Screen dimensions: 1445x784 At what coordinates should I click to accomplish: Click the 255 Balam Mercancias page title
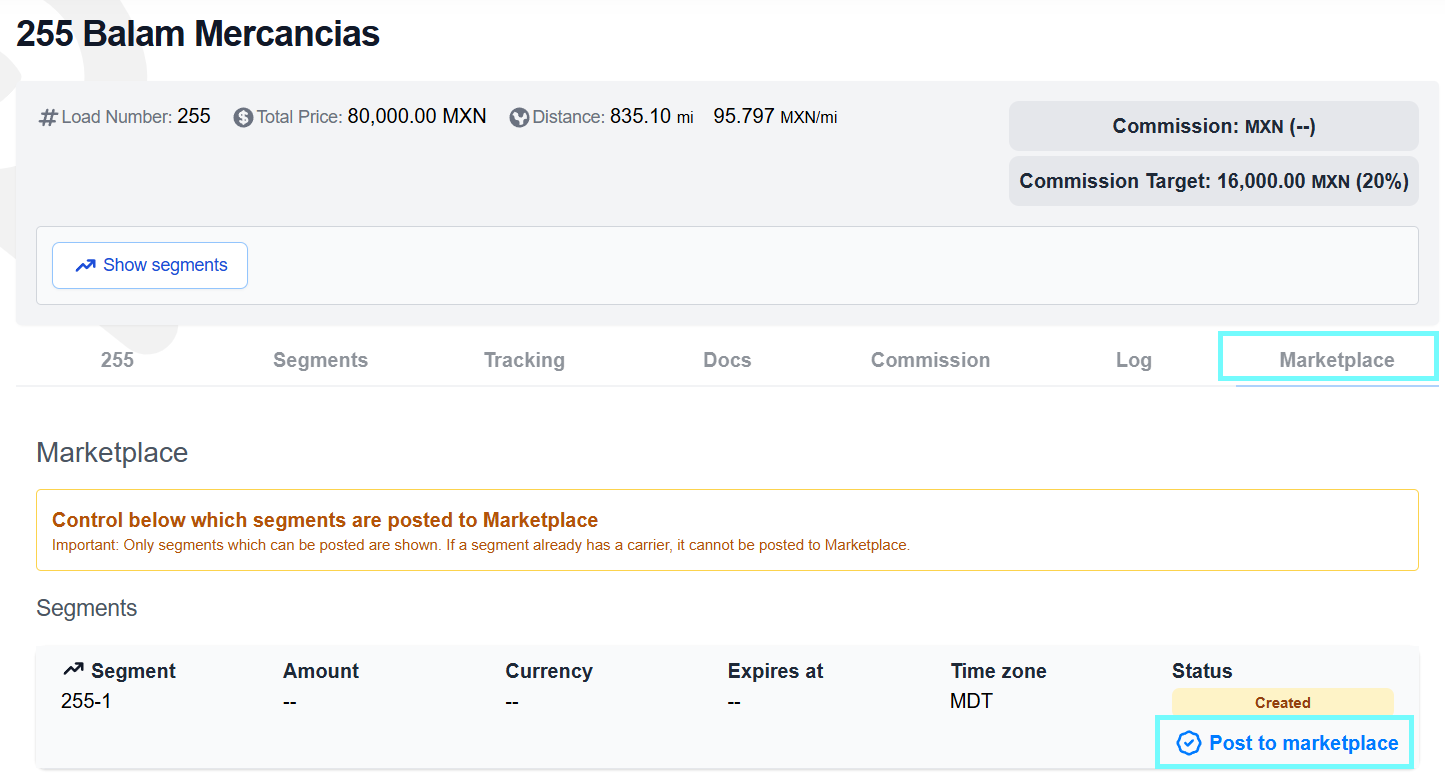(x=198, y=34)
